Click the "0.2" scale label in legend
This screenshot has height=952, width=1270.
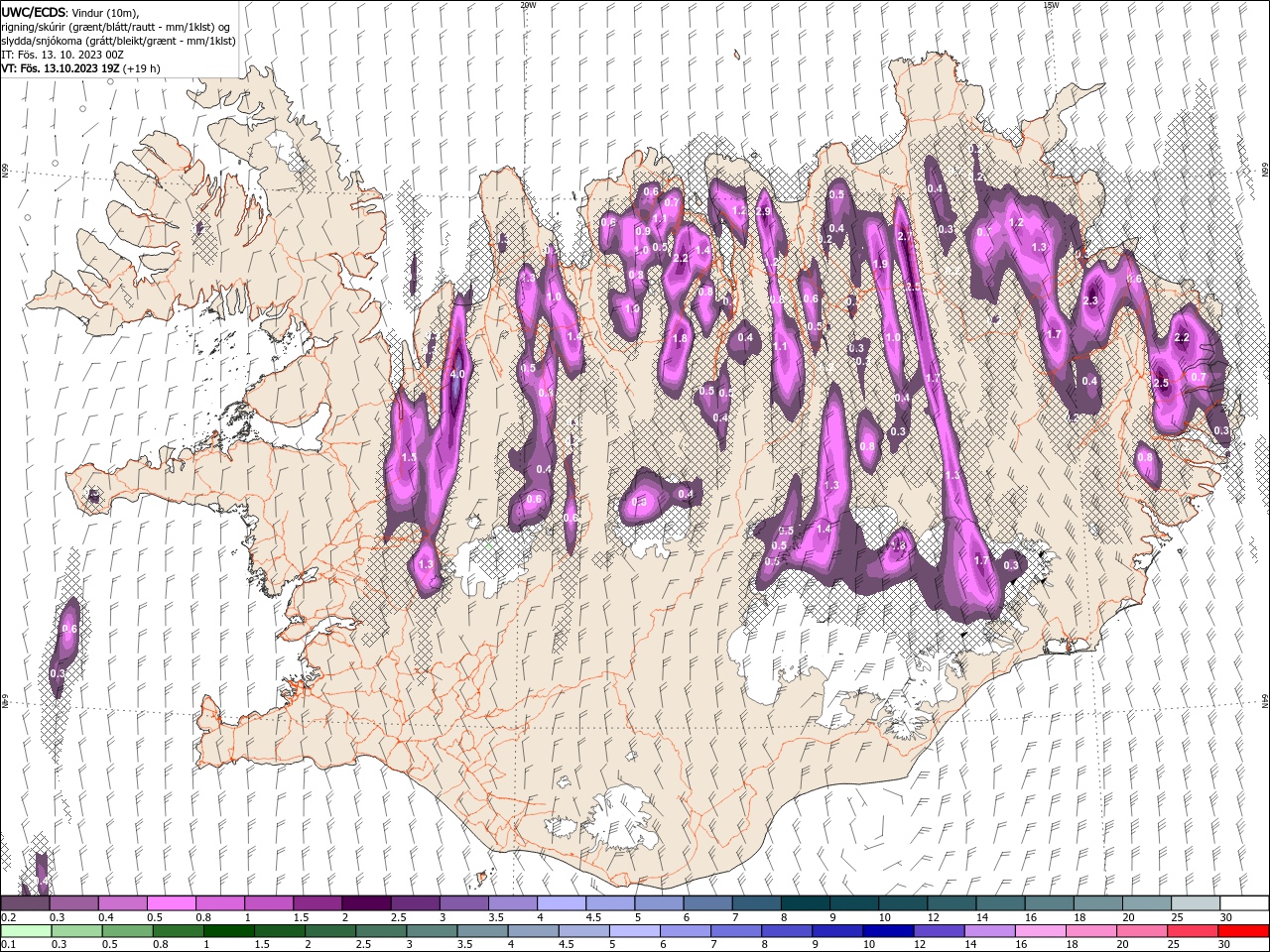coord(9,918)
